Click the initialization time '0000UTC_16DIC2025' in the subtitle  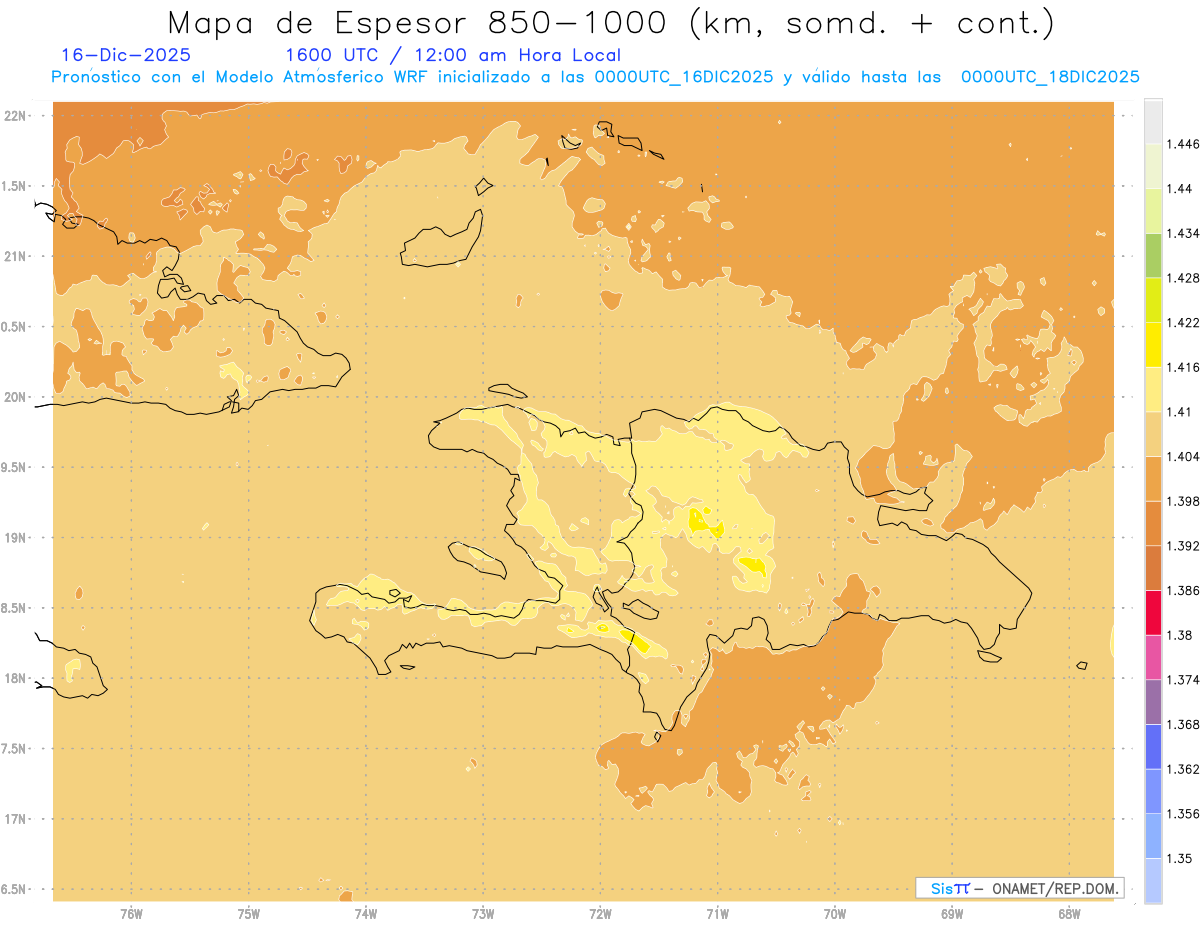(x=684, y=77)
